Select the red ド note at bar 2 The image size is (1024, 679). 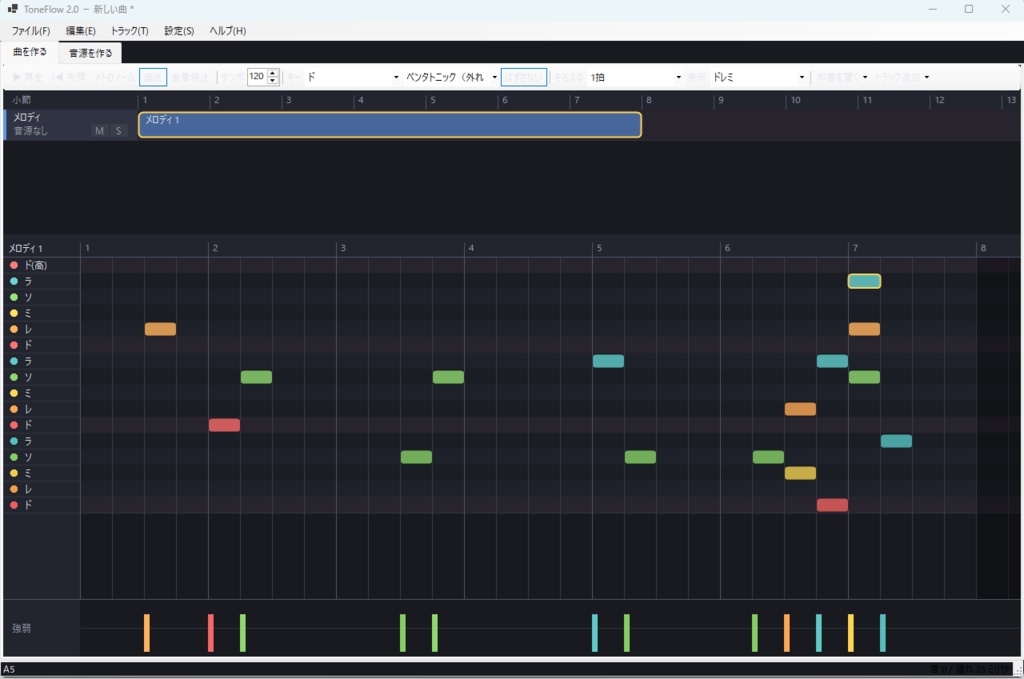(x=224, y=425)
